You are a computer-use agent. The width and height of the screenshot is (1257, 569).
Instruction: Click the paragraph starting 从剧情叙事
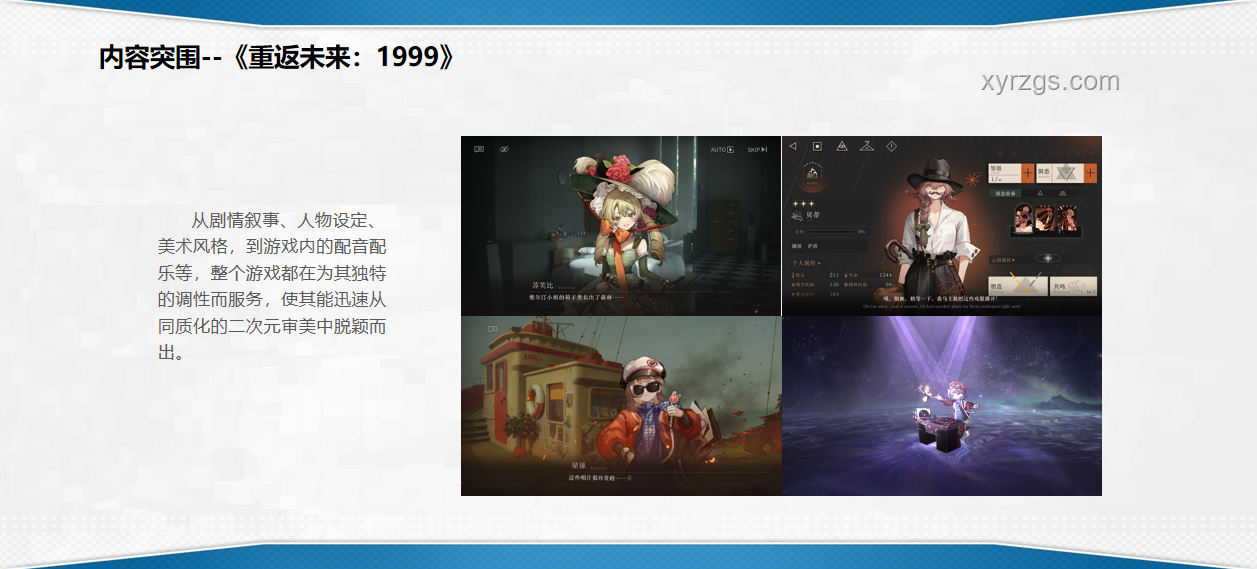click(x=272, y=286)
